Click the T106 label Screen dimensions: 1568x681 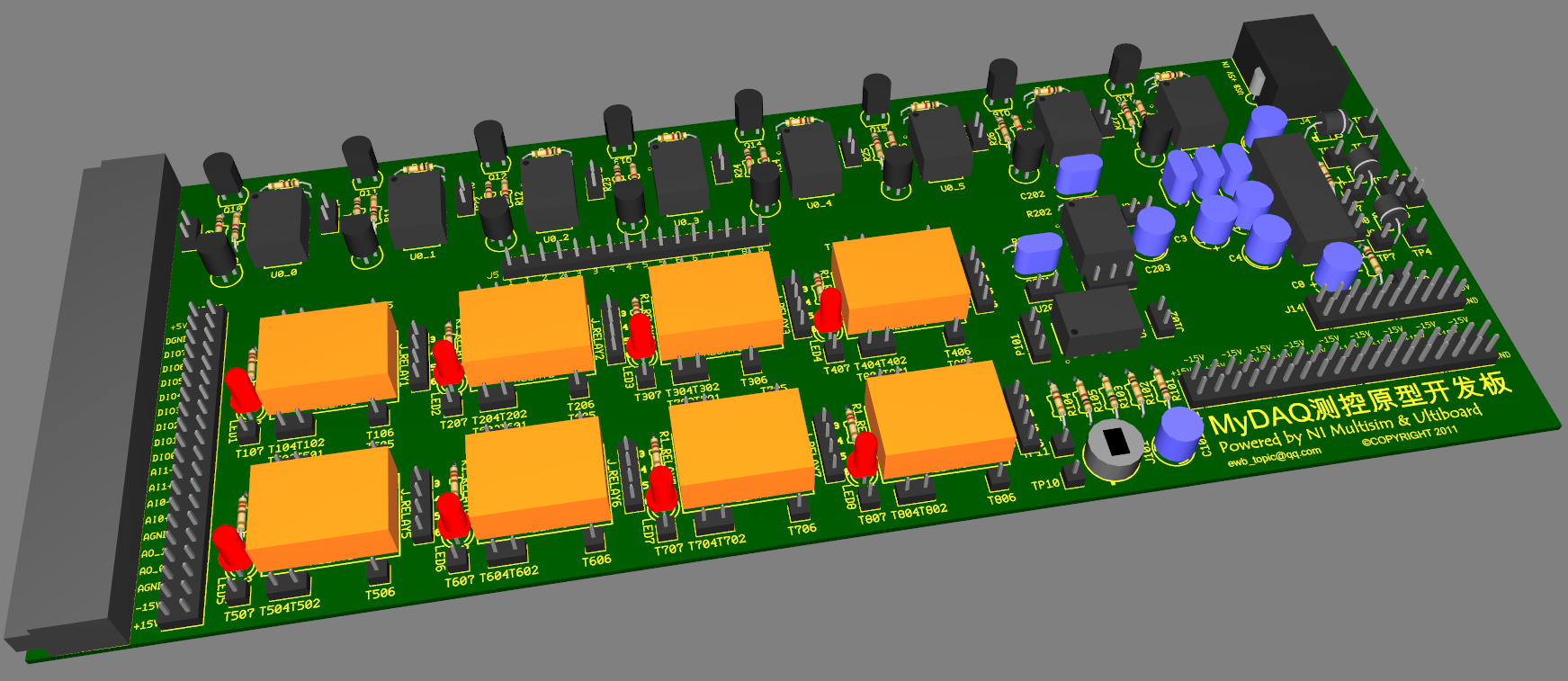[x=380, y=435]
